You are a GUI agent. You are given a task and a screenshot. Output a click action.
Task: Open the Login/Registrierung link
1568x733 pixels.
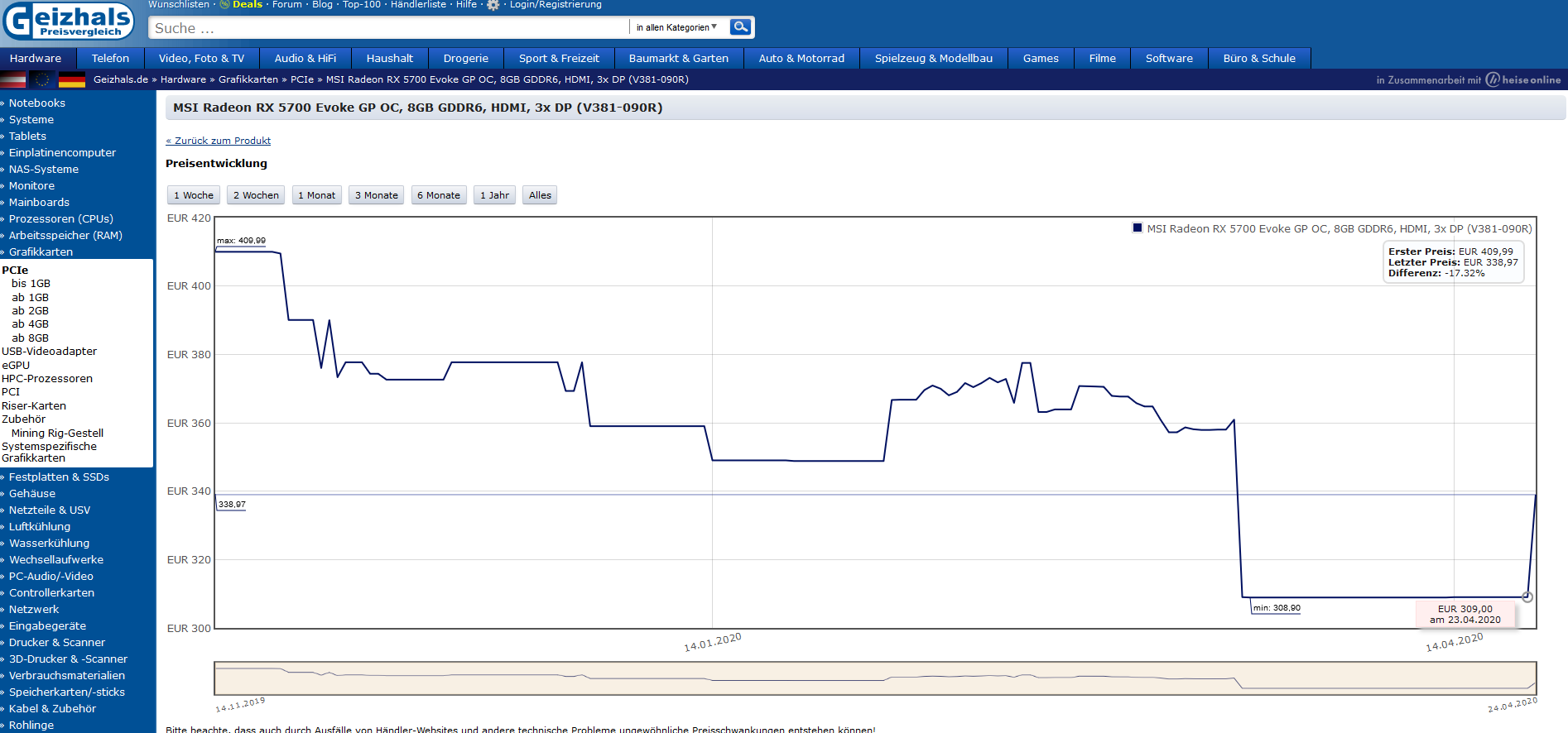pos(556,4)
